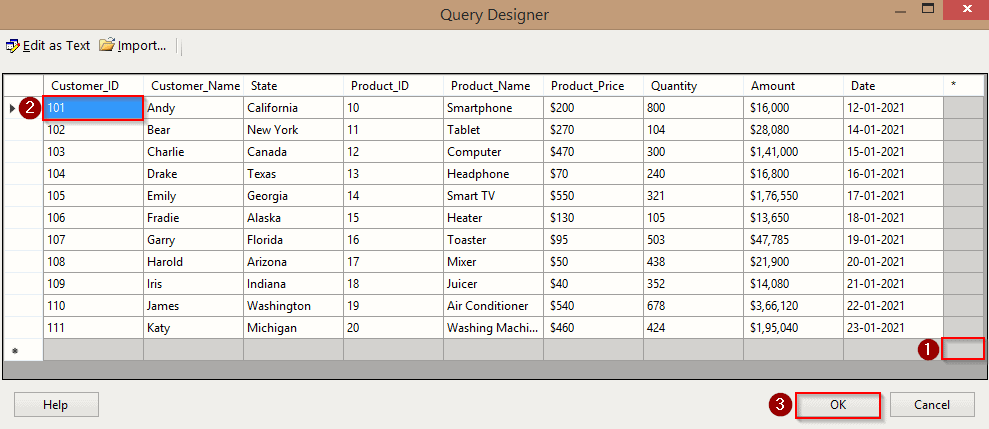Viewport: 989px width, 429px height.
Task: Click the OK button
Action: point(838,405)
